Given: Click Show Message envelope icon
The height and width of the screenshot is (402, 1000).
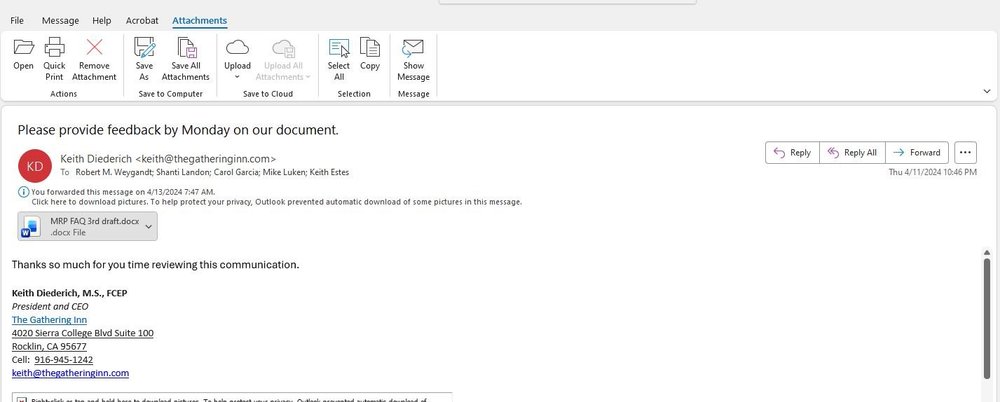Looking at the screenshot, I should coord(413,47).
